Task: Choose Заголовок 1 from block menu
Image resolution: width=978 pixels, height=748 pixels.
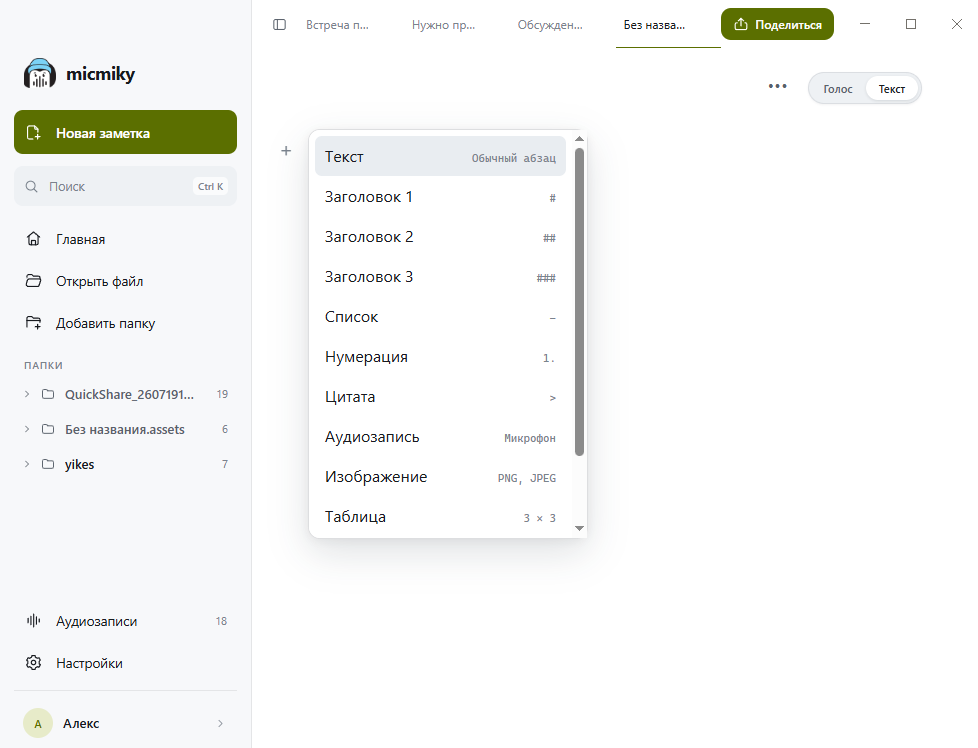Action: click(x=440, y=197)
